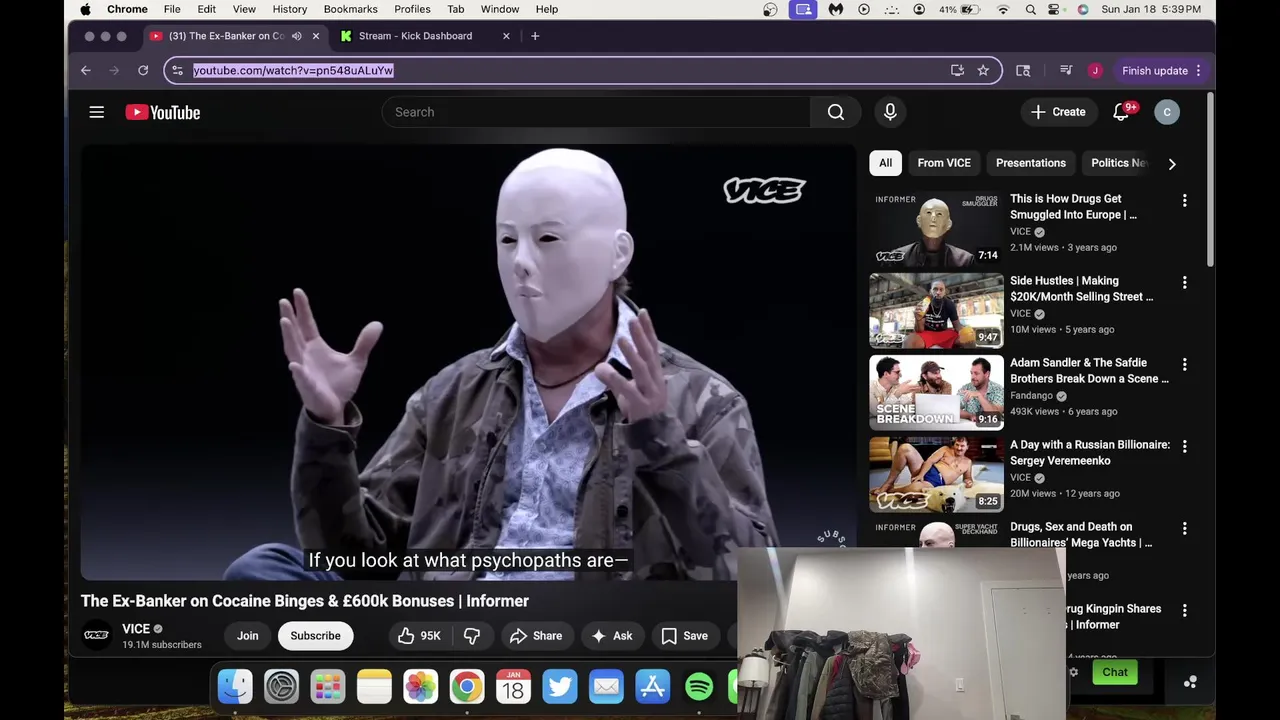Image resolution: width=1280 pixels, height=720 pixels.
Task: Ask about this video
Action: [611, 636]
